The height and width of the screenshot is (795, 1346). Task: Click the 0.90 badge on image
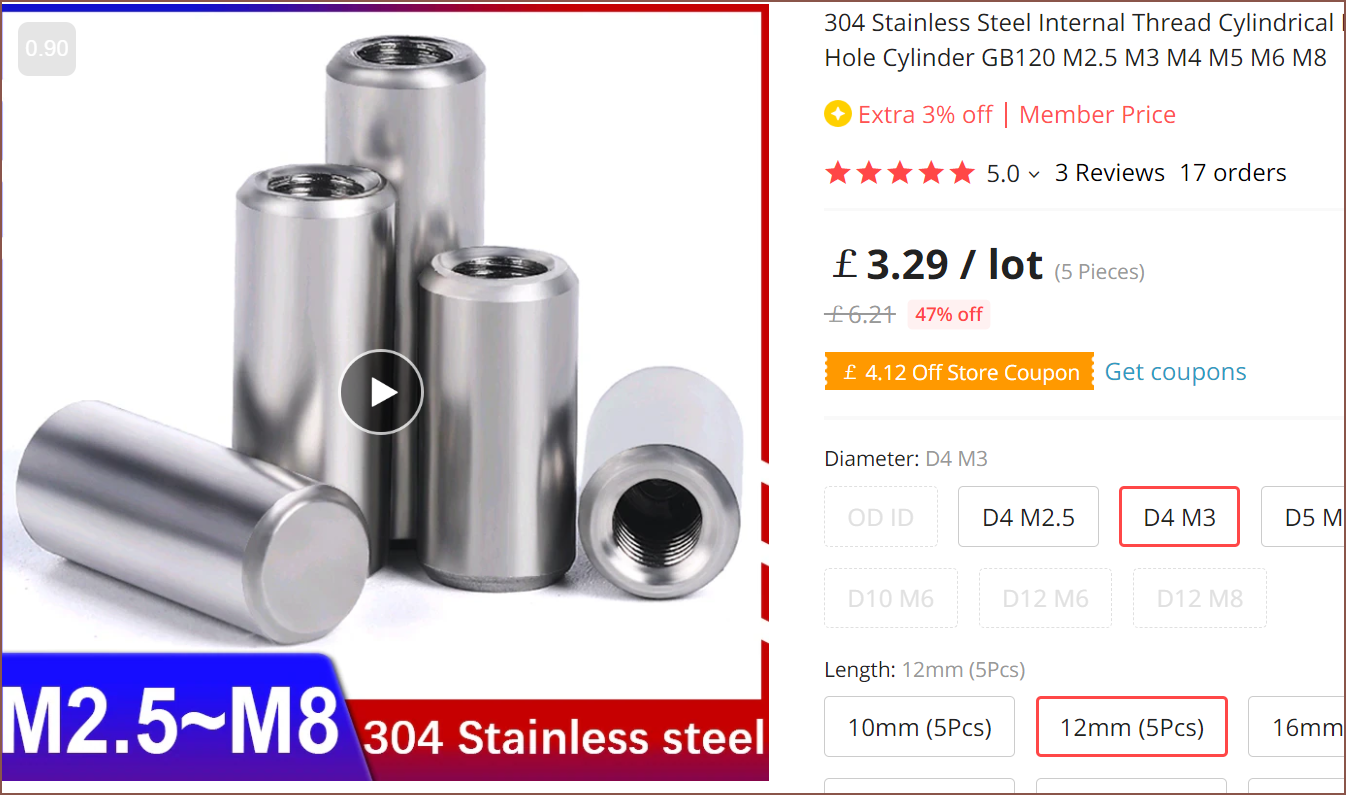(47, 48)
